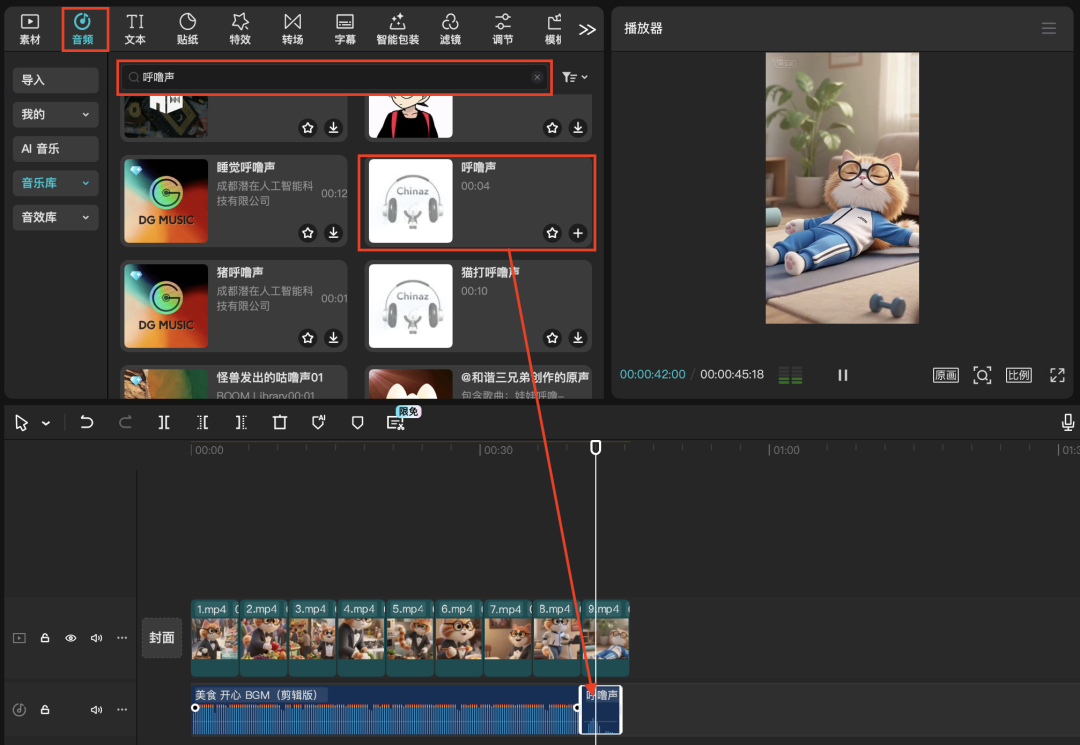Mute the audio track
Image resolution: width=1080 pixels, height=745 pixels.
[96, 710]
